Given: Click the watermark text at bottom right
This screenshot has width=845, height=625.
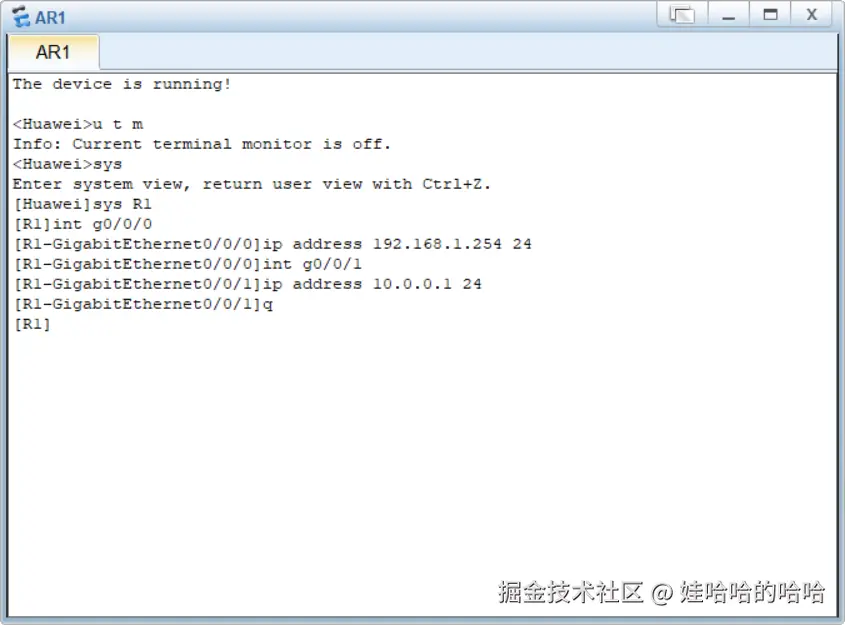Looking at the screenshot, I should (x=661, y=592).
